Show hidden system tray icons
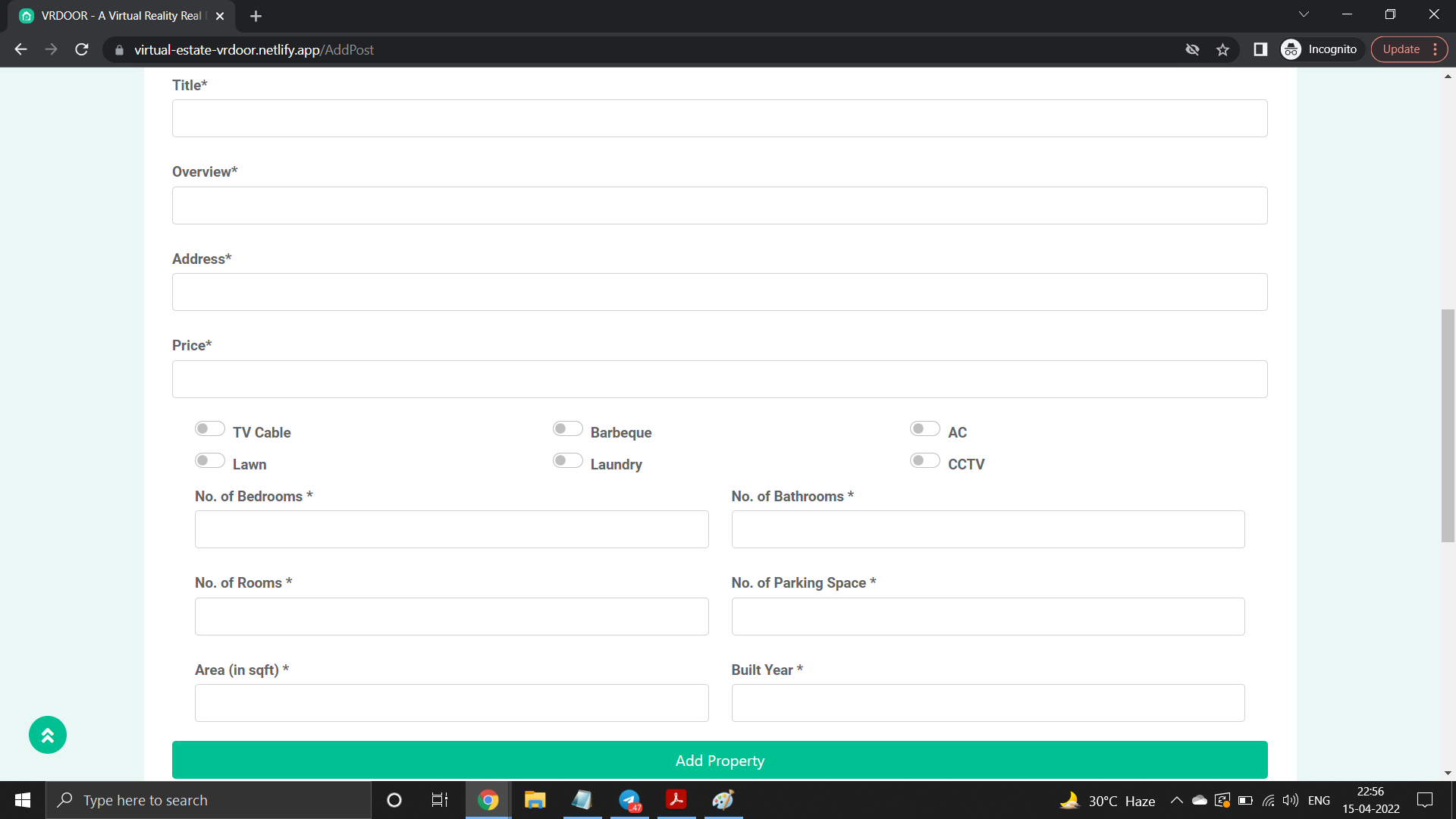This screenshot has width=1456, height=819. 1176,800
